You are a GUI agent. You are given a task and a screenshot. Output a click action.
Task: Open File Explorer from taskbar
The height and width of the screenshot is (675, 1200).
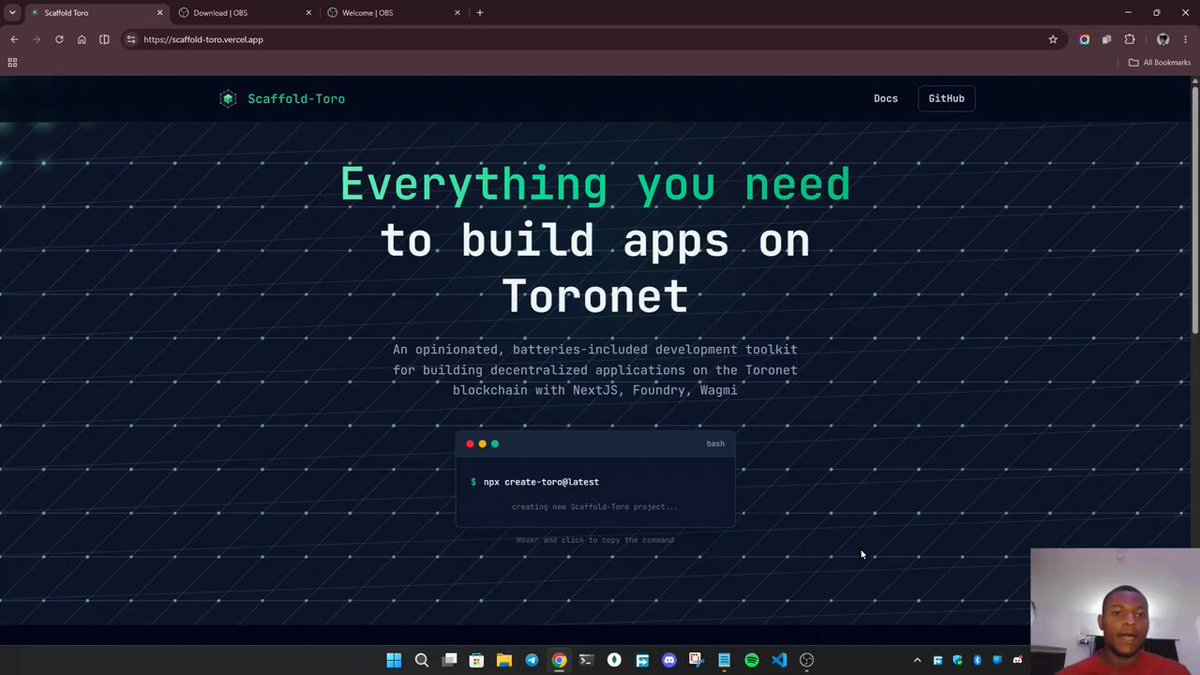click(504, 660)
